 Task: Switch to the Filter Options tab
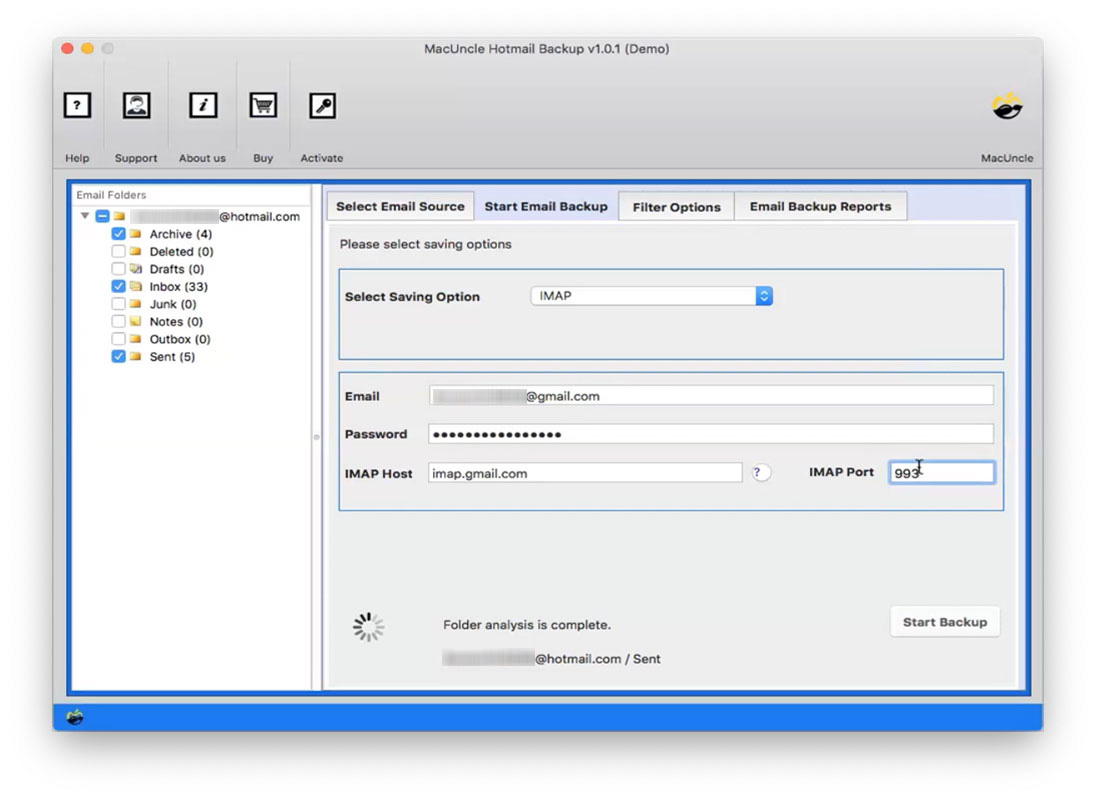[676, 206]
